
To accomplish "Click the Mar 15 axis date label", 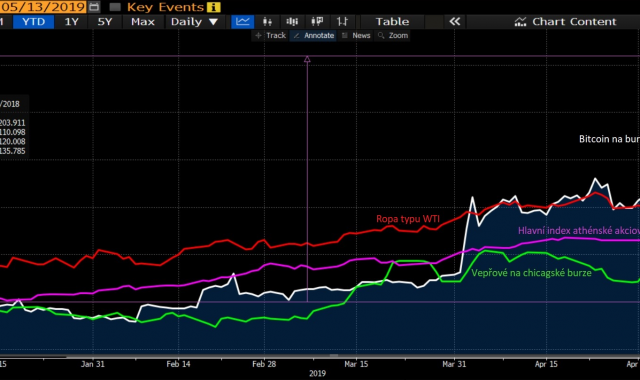I will tap(356, 364).
